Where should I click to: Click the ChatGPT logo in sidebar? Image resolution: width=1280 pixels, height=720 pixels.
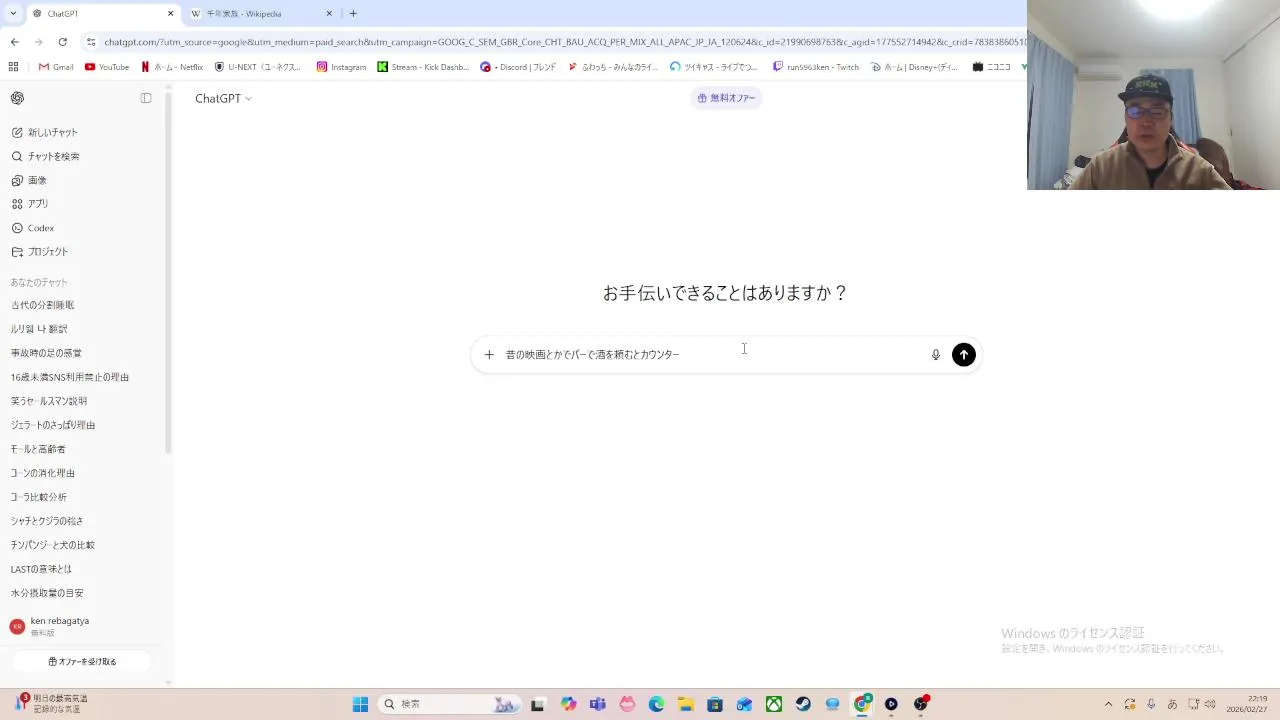tap(17, 98)
